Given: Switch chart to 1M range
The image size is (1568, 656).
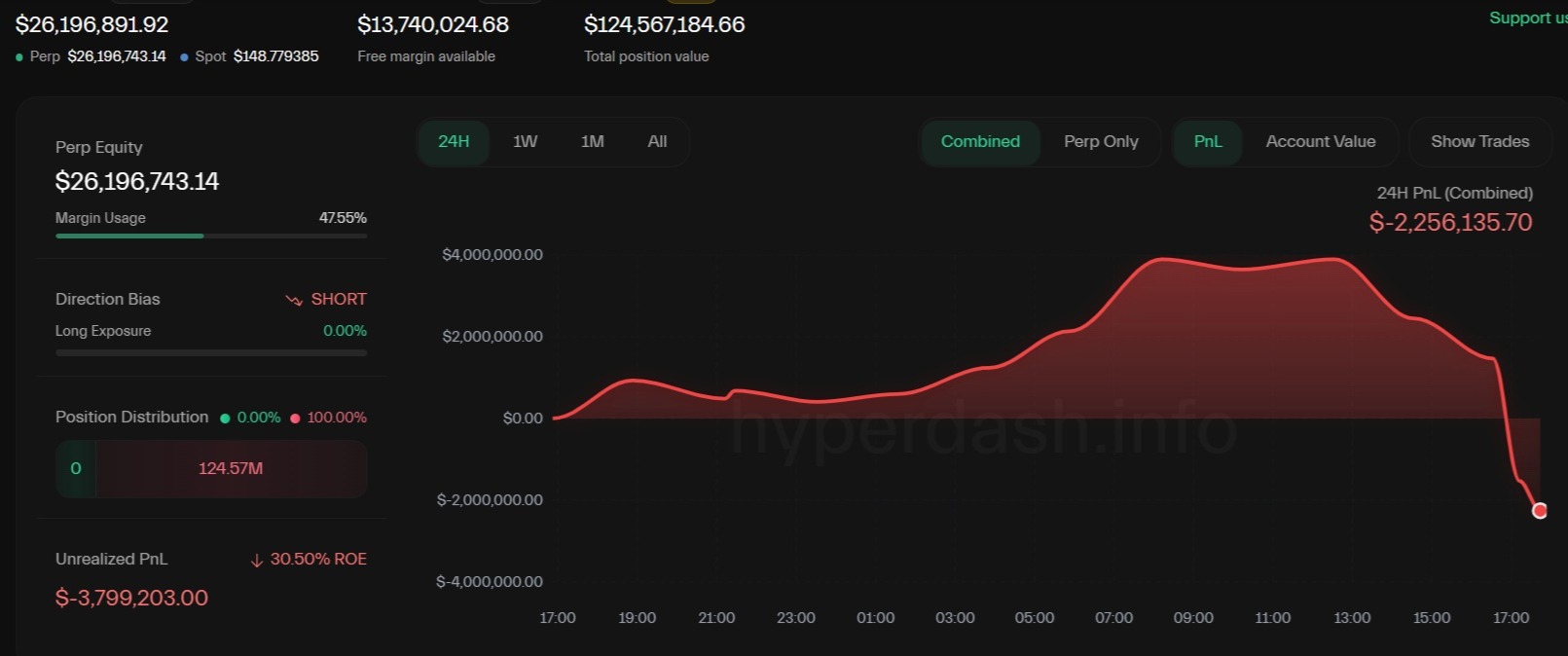Looking at the screenshot, I should click(x=592, y=142).
